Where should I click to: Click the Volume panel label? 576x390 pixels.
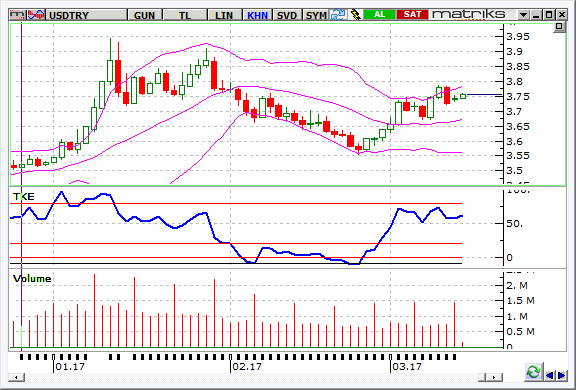coord(32,278)
